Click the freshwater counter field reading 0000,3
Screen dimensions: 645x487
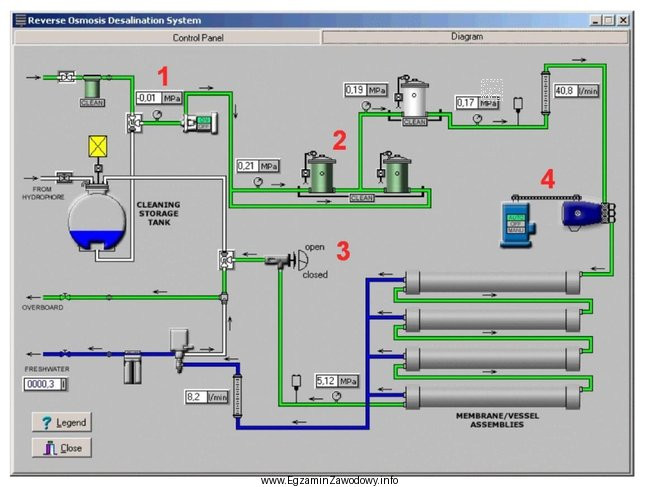coord(43,384)
